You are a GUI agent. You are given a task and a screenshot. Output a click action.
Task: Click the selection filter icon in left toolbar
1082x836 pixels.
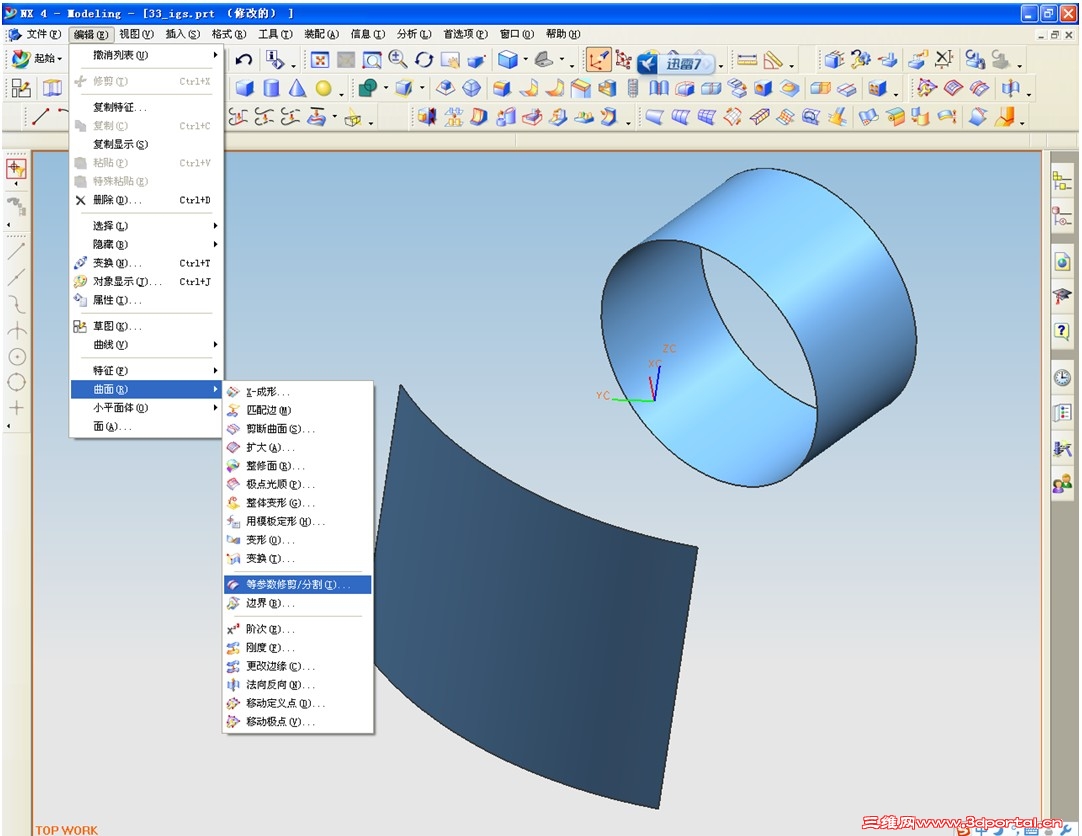click(16, 168)
